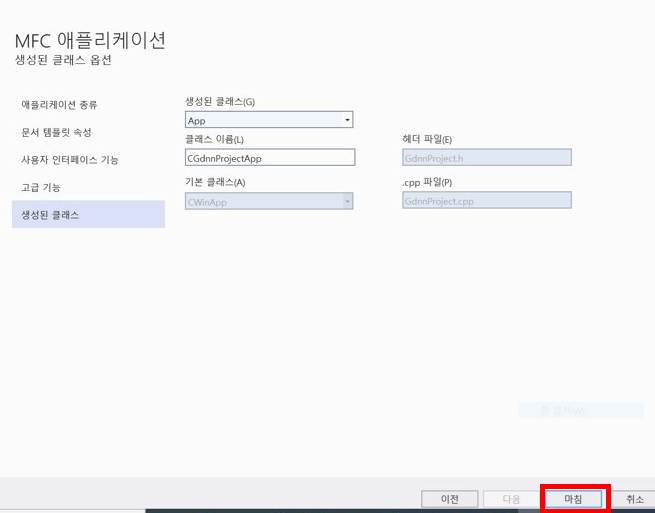Click the MFC 애플리케이션 title text
The width and height of the screenshot is (655, 513).
coord(90,41)
